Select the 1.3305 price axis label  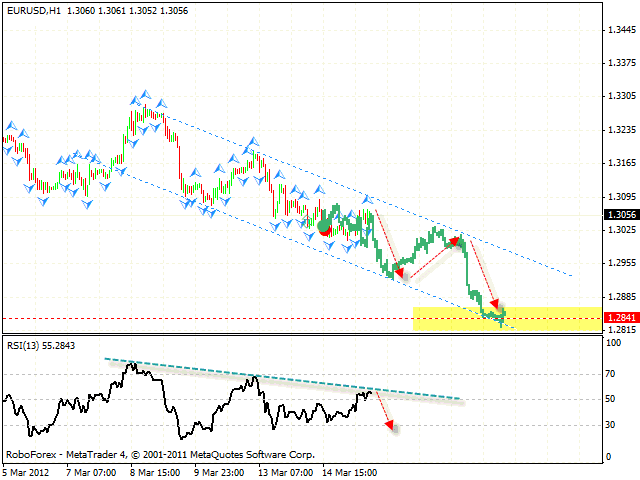620,97
